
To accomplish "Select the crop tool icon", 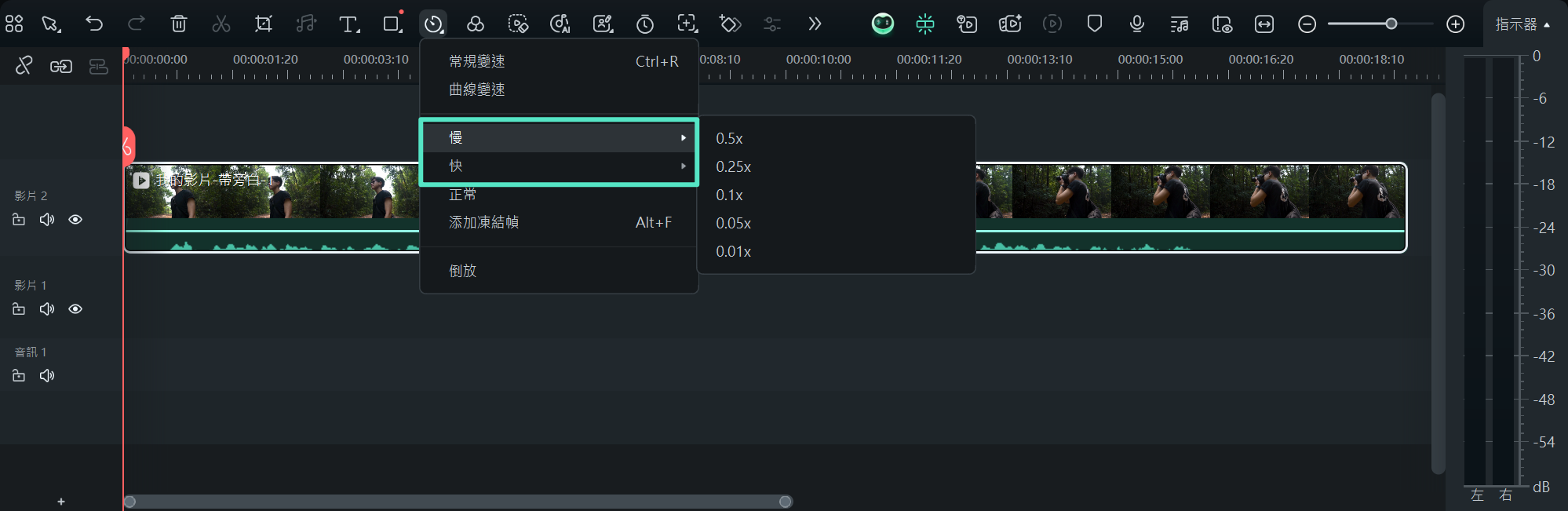I will [264, 24].
